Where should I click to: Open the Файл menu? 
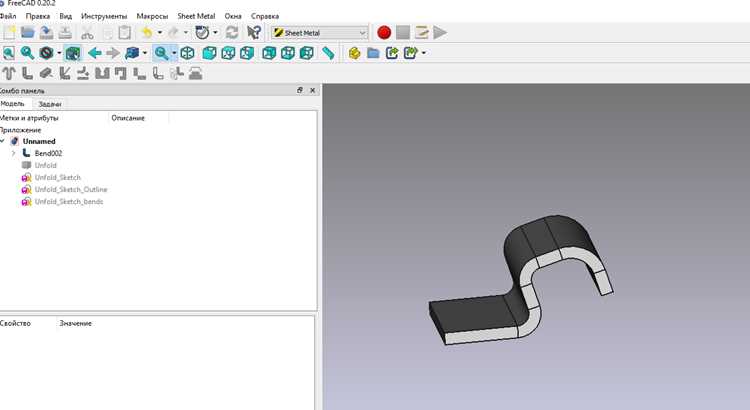[x=8, y=16]
